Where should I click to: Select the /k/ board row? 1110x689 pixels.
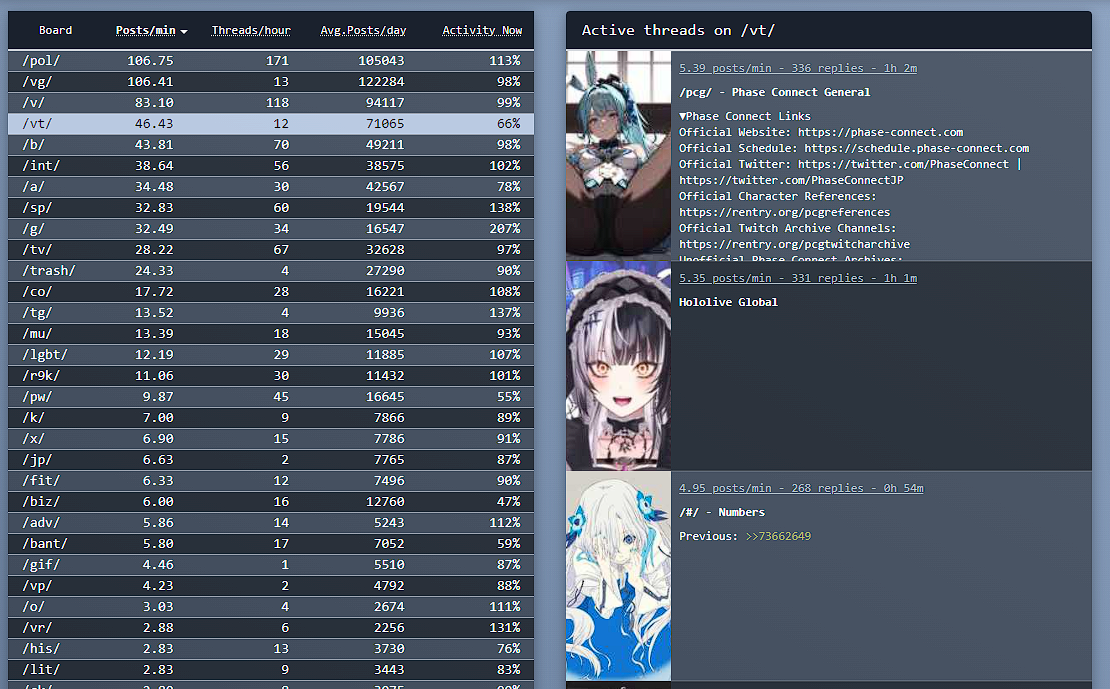(x=271, y=418)
